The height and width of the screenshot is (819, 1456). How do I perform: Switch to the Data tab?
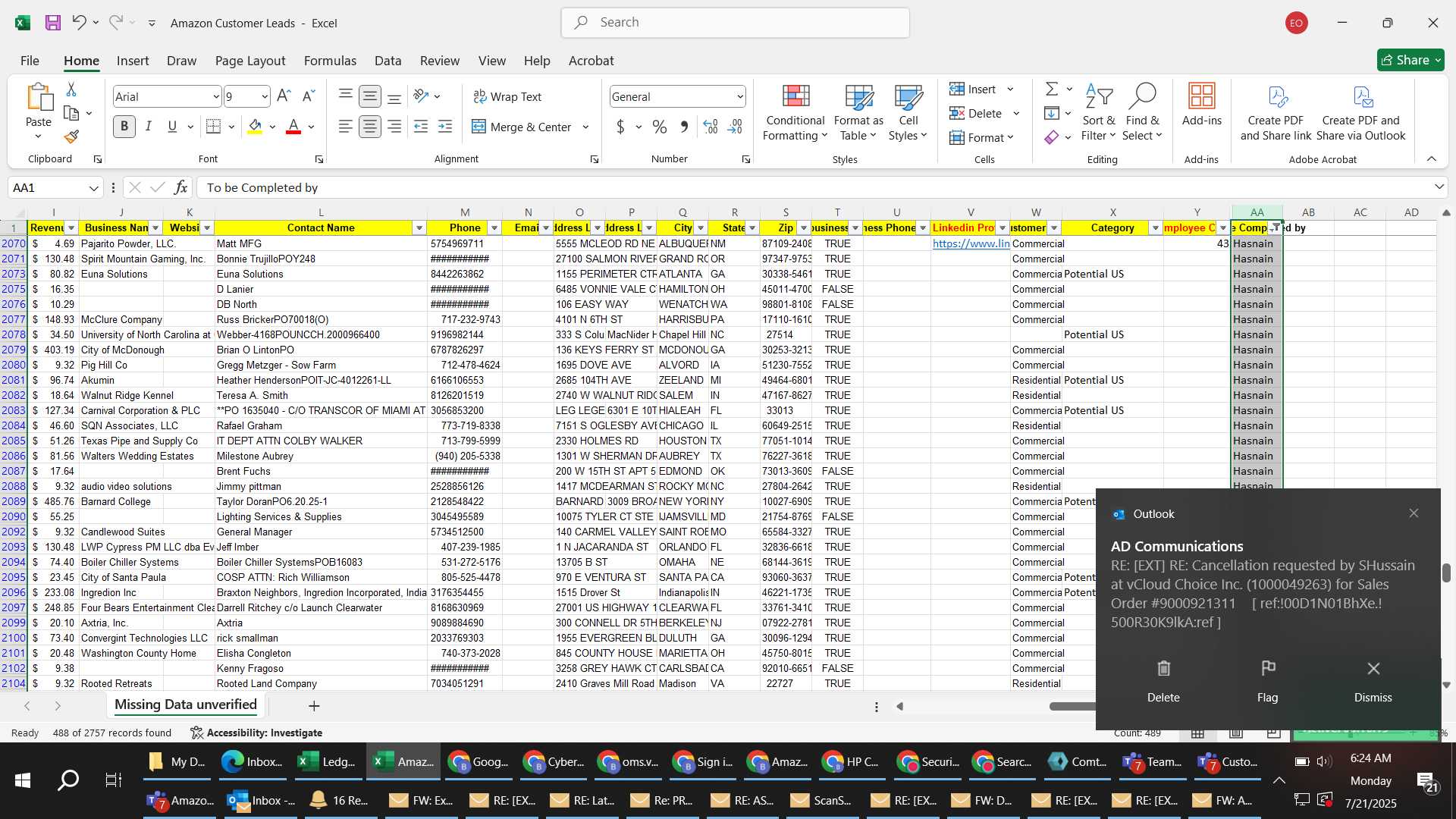click(x=388, y=61)
